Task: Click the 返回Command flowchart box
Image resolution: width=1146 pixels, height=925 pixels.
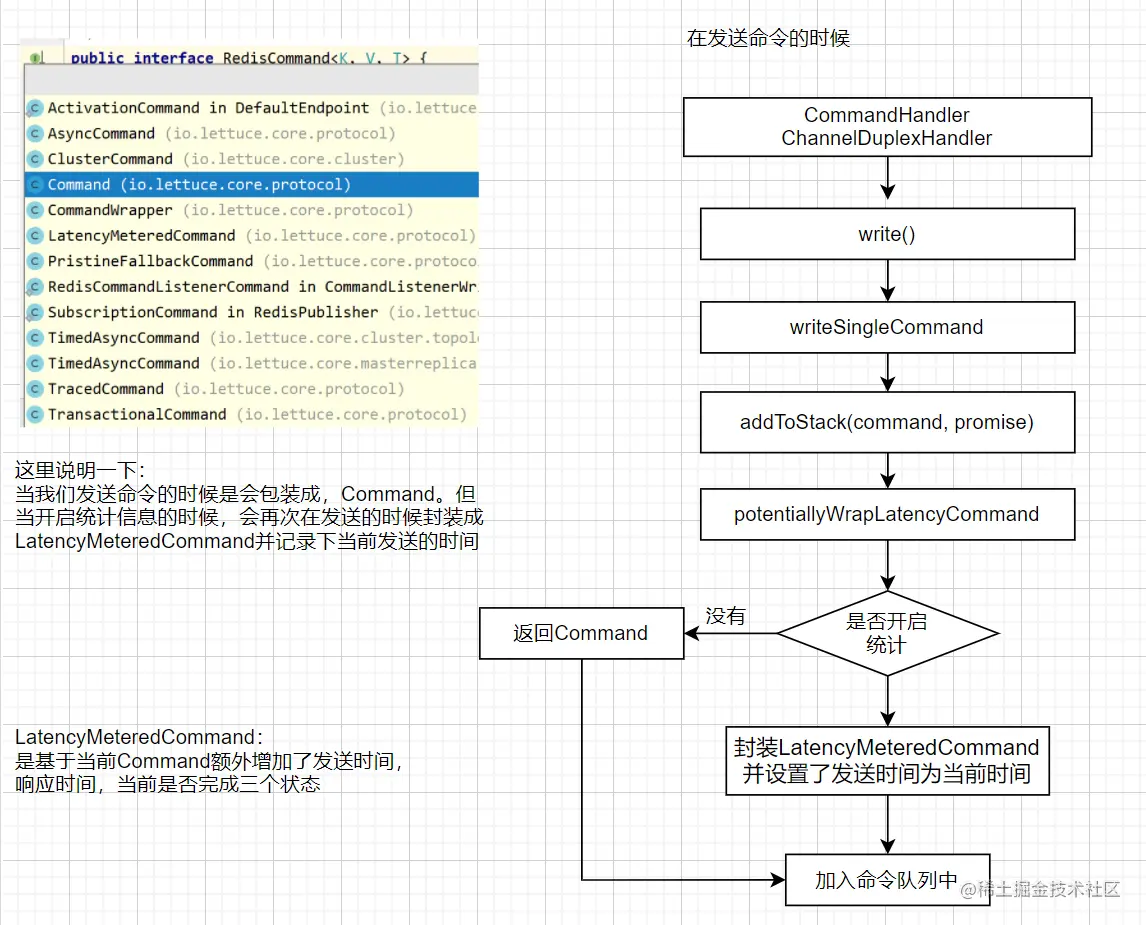Action: [x=581, y=632]
